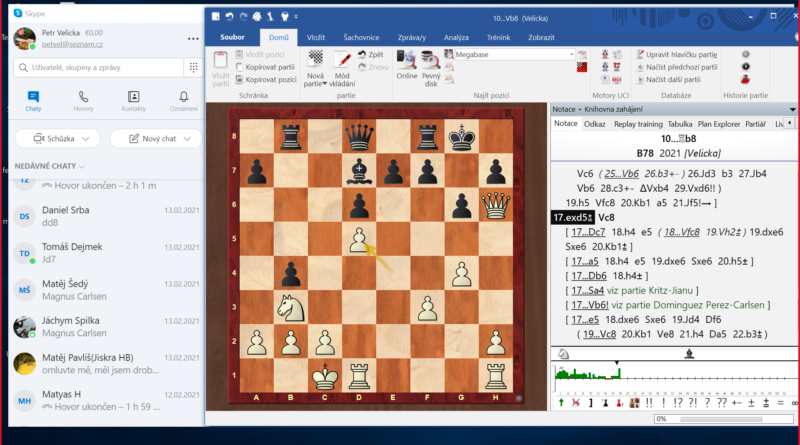
Task: Open Skype more options three dots
Action: (193, 39)
